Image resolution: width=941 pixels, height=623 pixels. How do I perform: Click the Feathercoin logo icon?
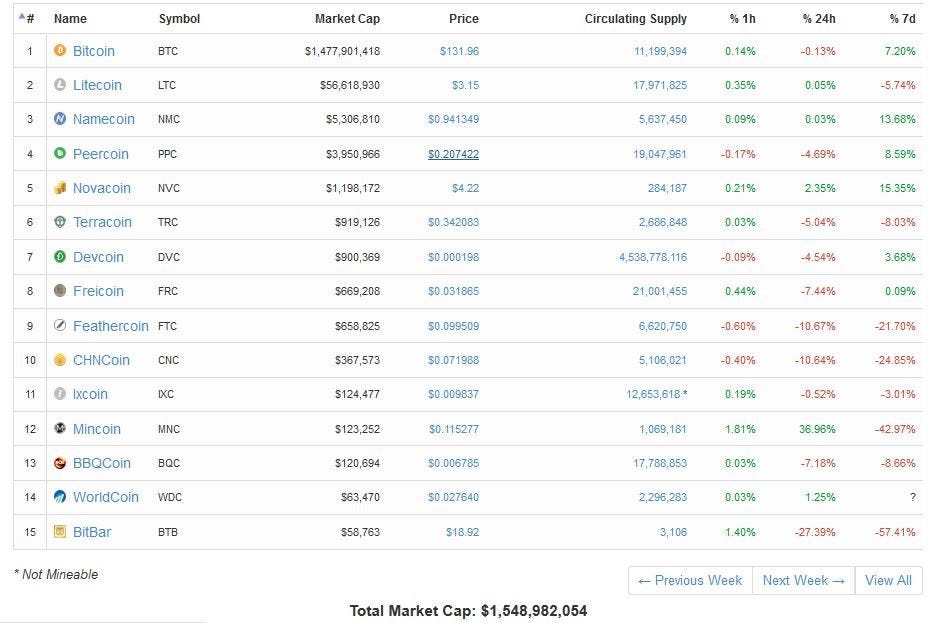tap(59, 325)
